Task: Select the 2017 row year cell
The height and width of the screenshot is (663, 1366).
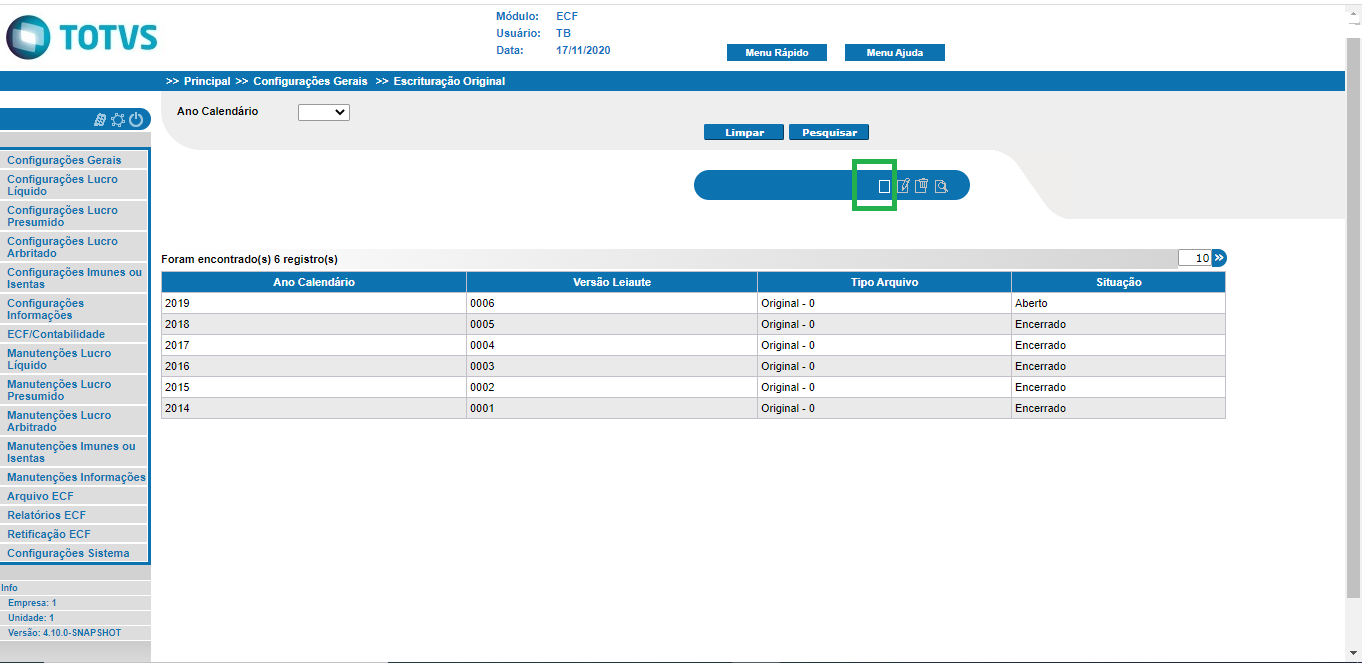Action: 314,345
